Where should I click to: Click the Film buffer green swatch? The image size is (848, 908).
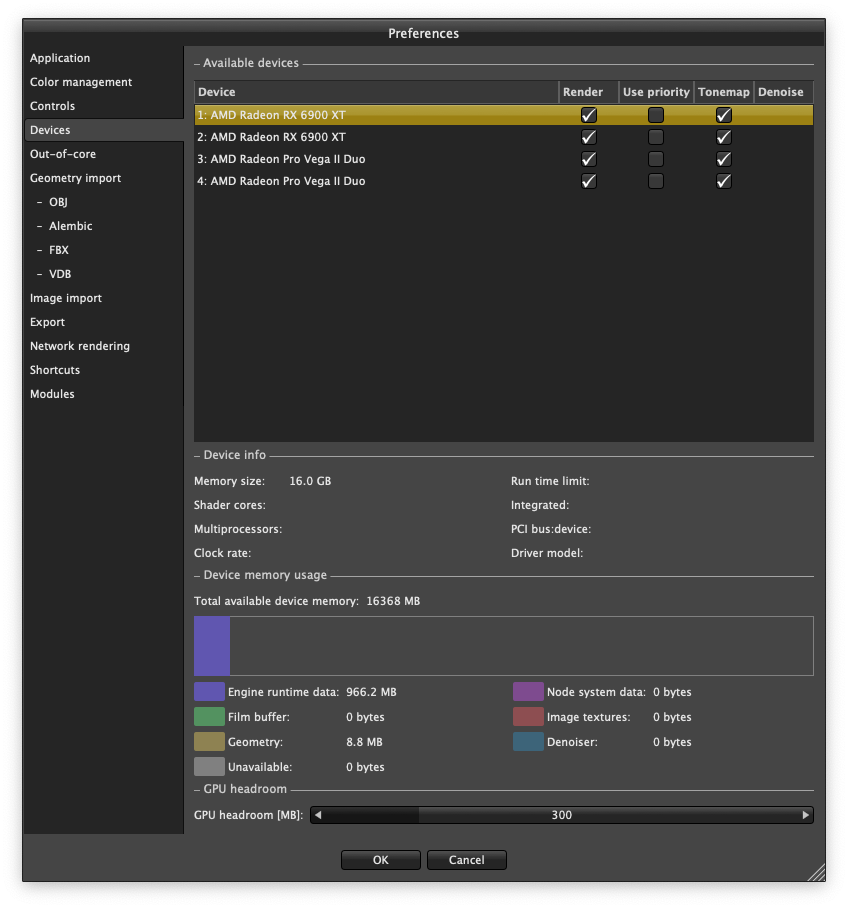click(x=209, y=717)
